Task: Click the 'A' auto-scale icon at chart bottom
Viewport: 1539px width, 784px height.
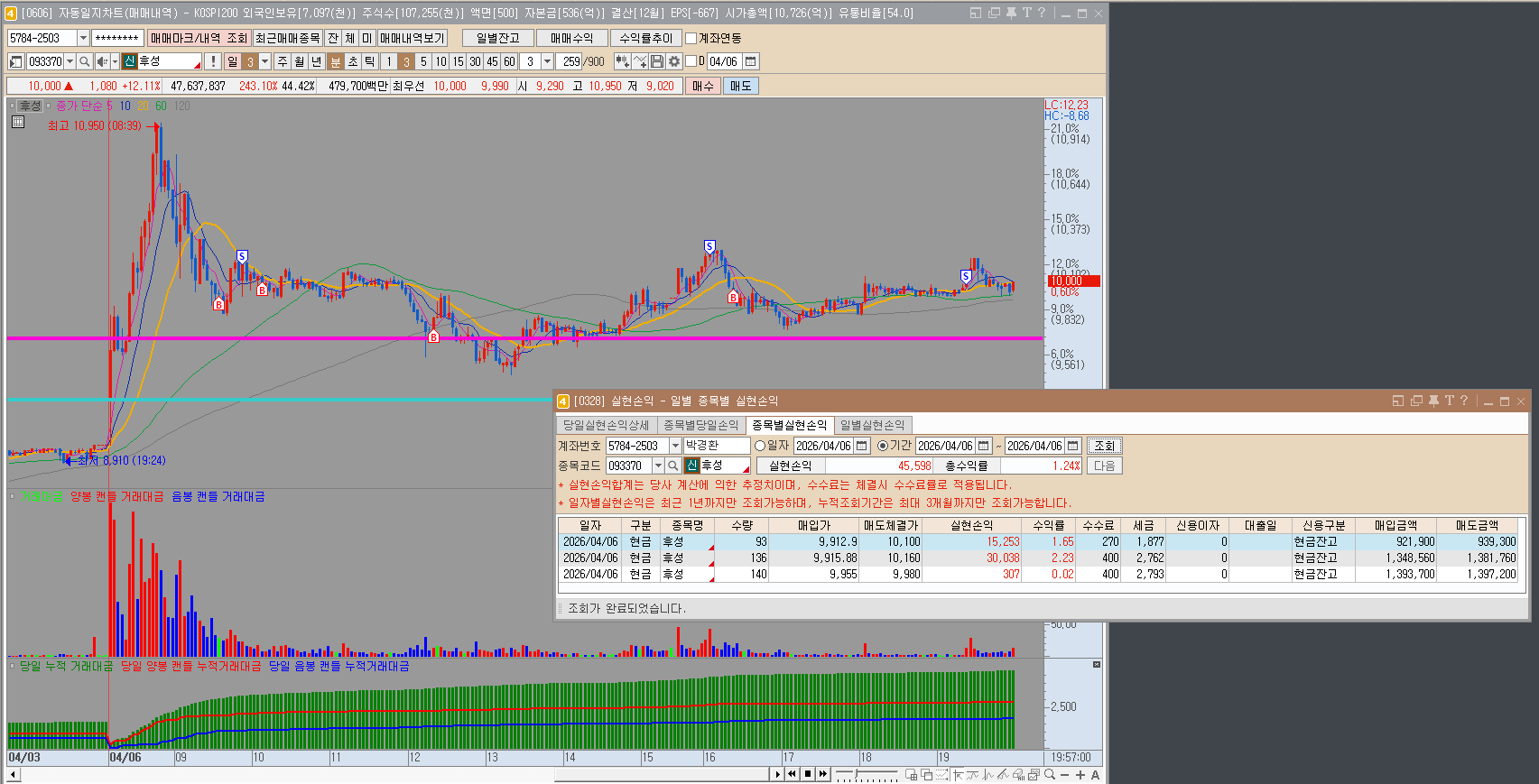Action: [1095, 774]
